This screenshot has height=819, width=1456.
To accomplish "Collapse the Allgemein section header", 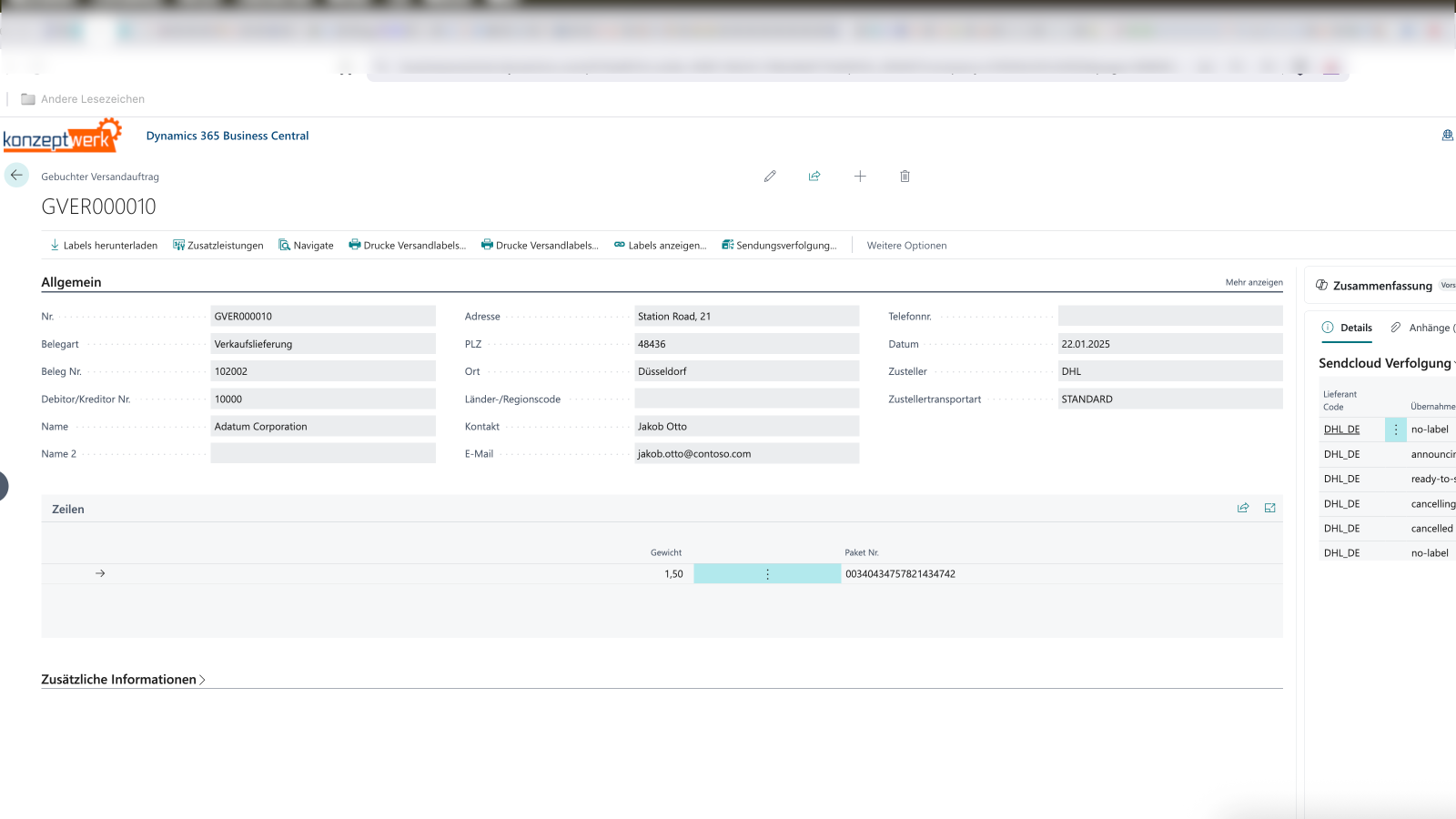I will [x=71, y=282].
